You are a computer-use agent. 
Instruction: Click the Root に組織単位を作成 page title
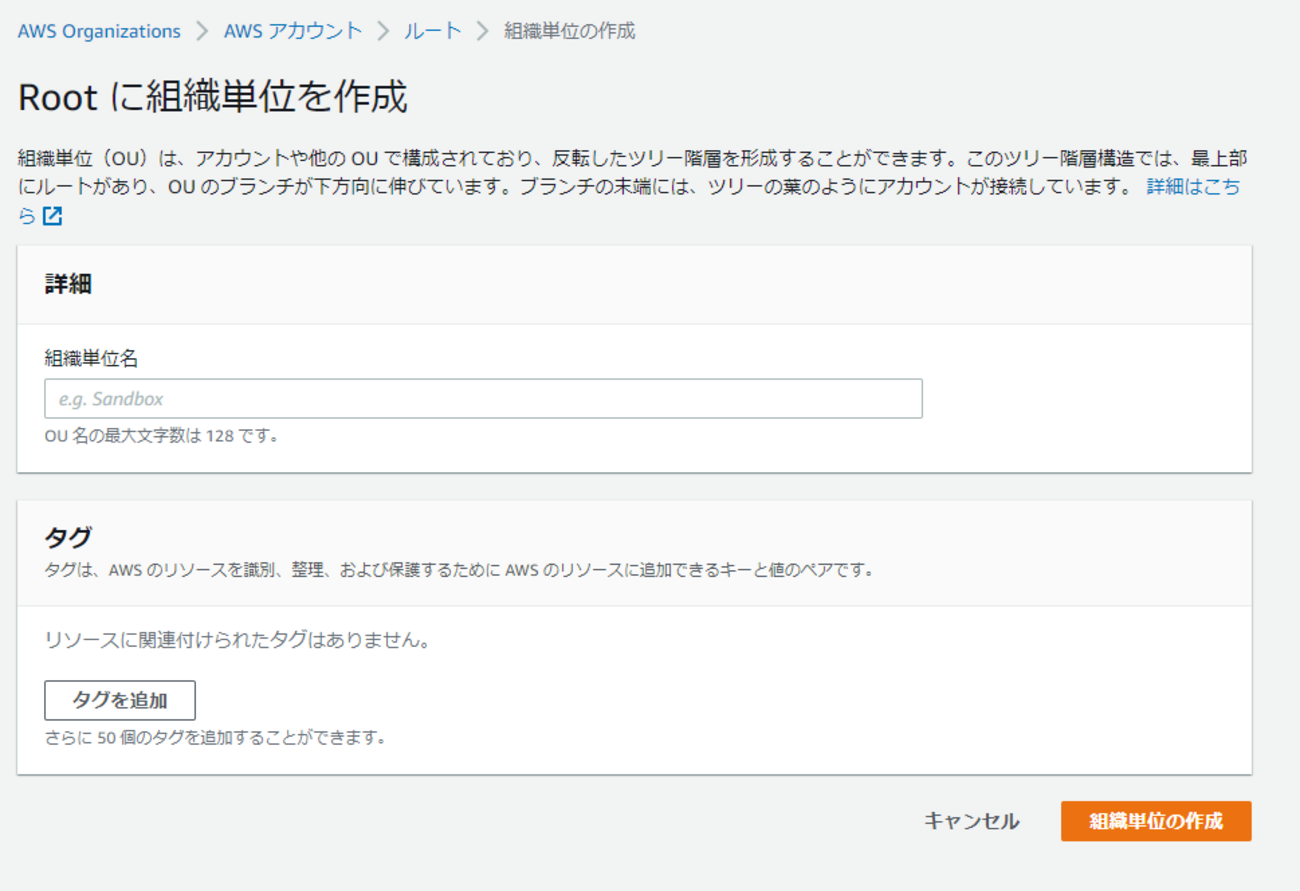click(x=213, y=98)
